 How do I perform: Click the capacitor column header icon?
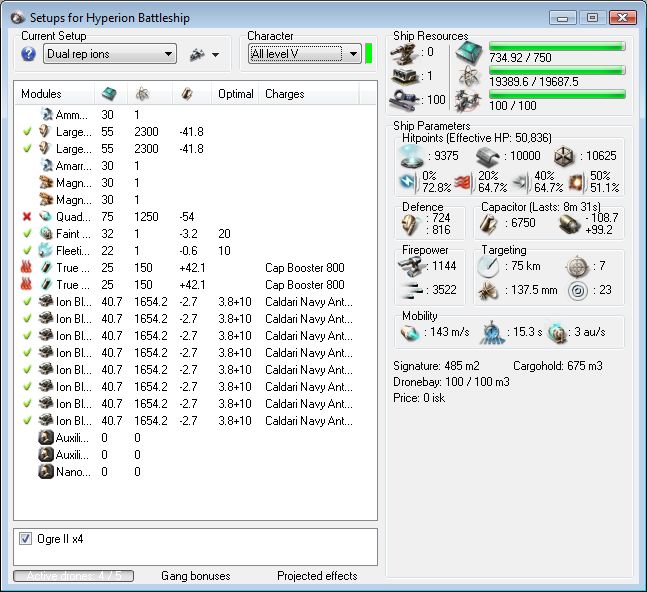coord(187,94)
